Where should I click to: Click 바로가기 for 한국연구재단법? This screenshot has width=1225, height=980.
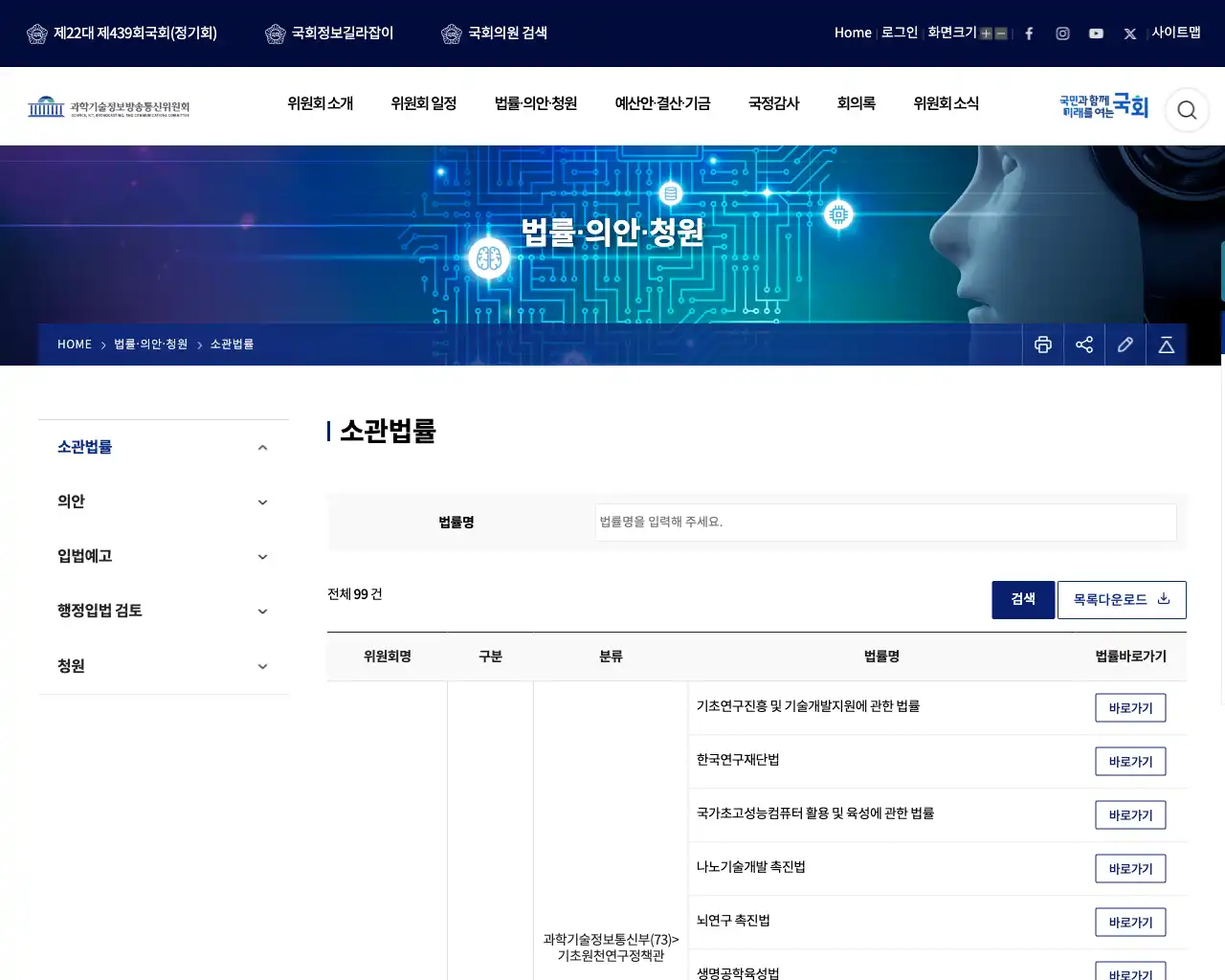click(1130, 762)
